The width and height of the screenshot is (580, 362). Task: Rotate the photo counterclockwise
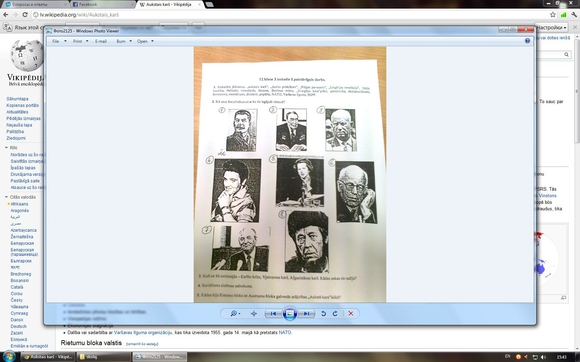[323, 314]
